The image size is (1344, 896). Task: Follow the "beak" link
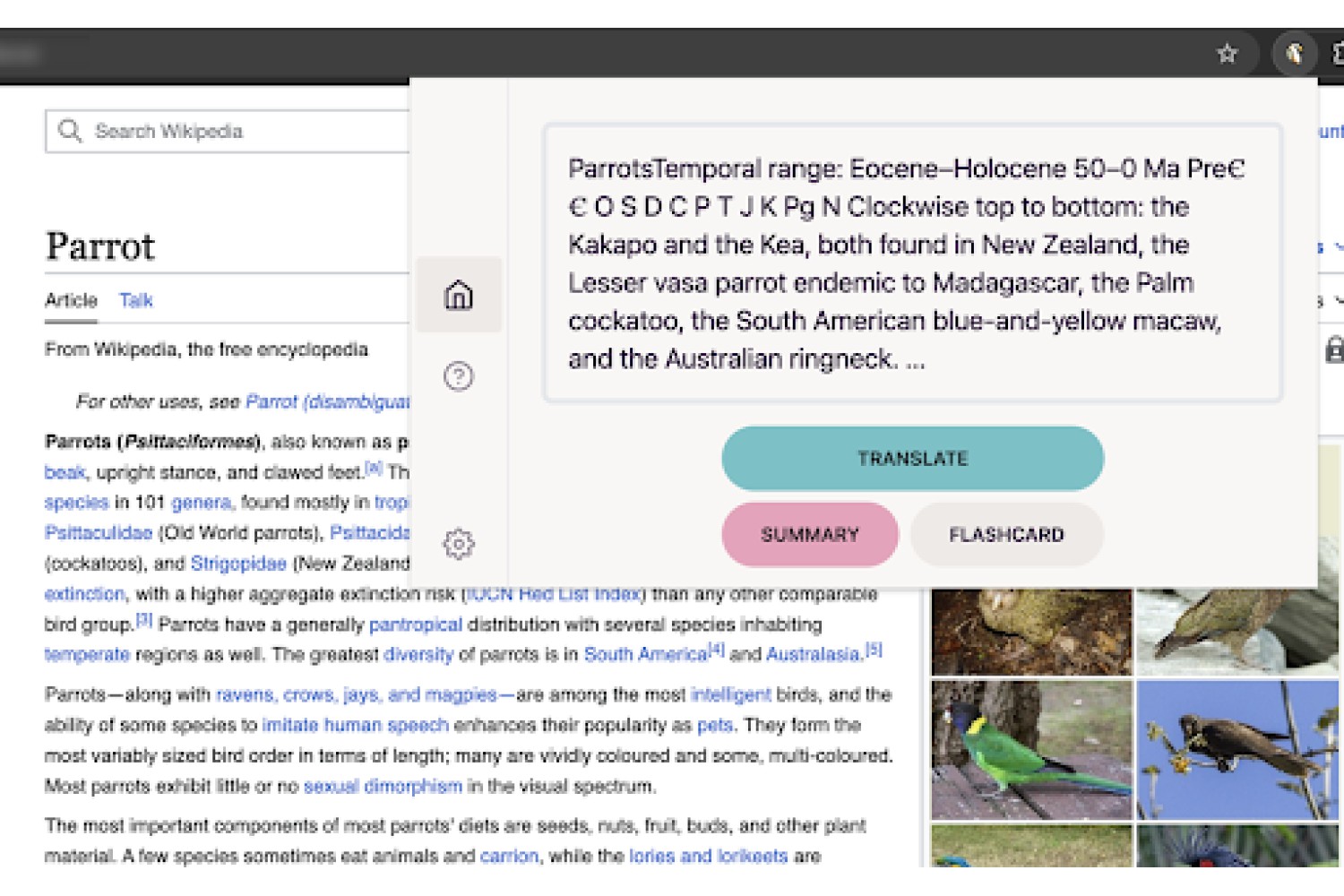tap(65, 472)
